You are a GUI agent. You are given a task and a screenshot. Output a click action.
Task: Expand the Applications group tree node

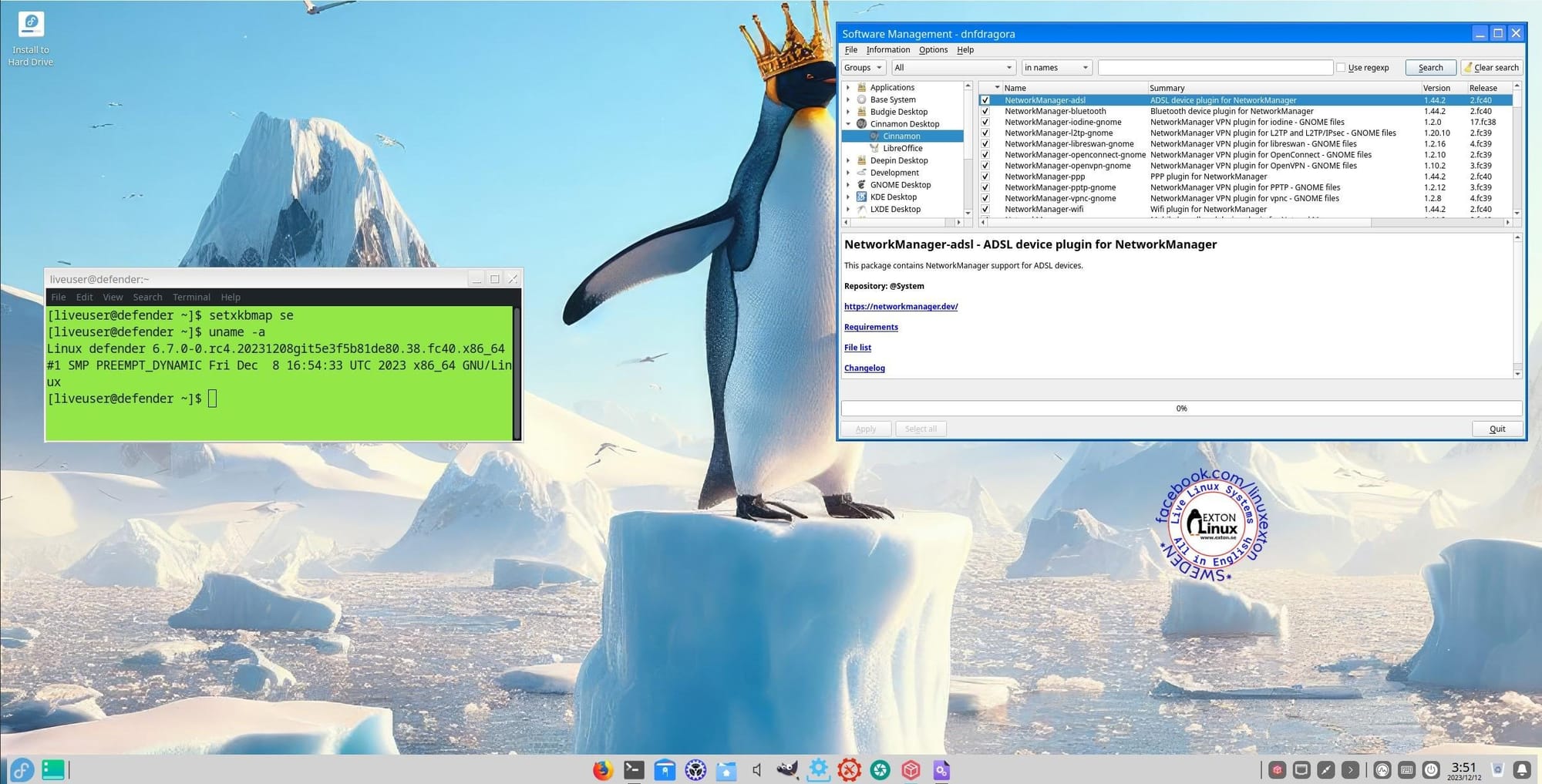(848, 88)
